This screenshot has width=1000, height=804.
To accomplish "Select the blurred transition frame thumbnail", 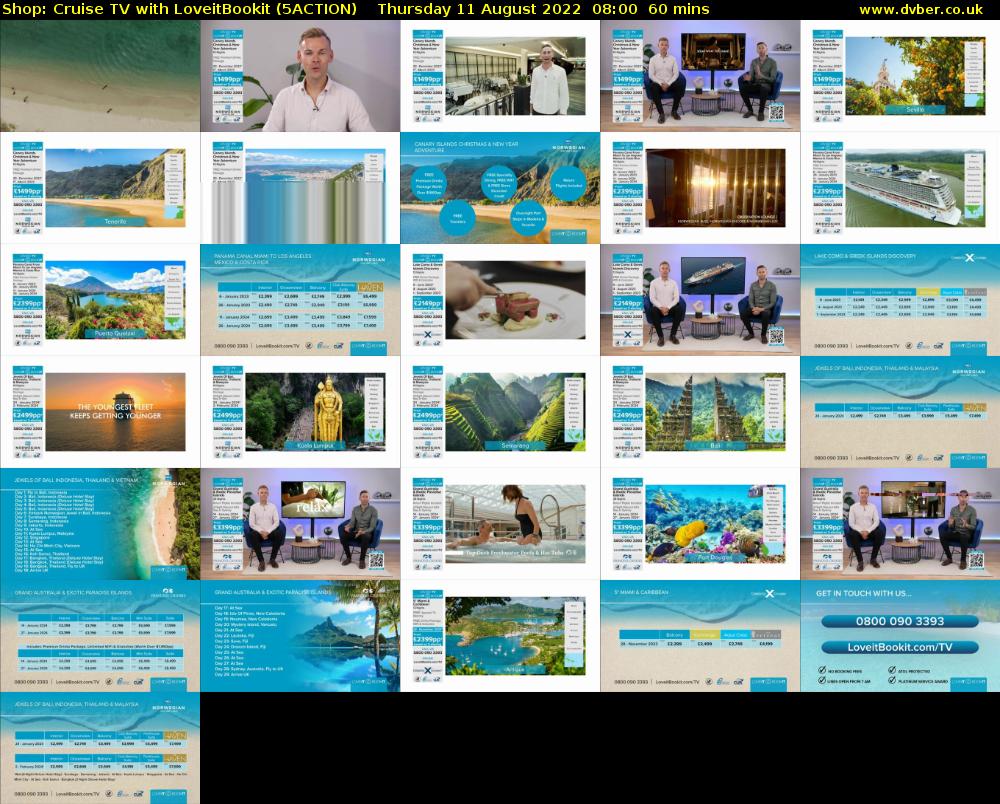I will coord(300,188).
